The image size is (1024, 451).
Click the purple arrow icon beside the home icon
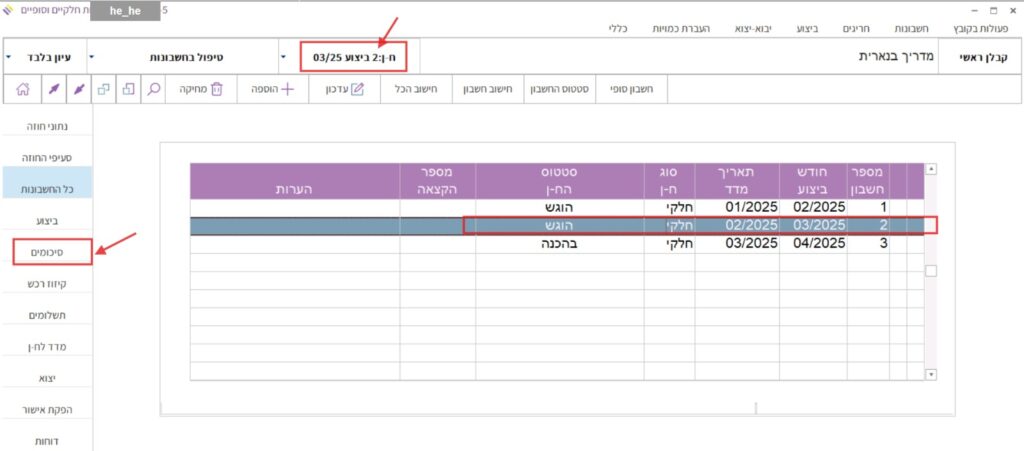(x=52, y=89)
